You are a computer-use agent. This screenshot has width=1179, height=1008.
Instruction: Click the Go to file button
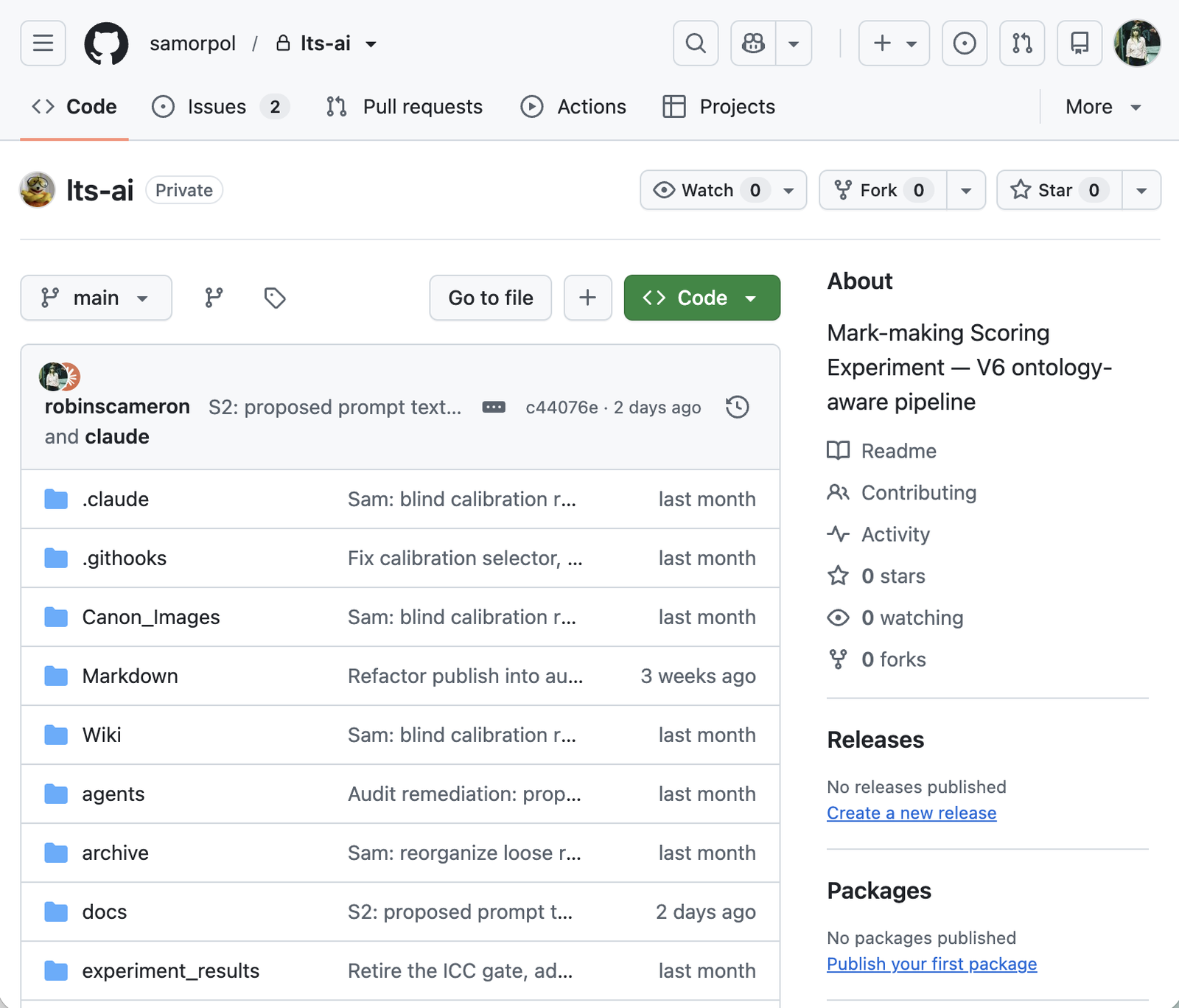coord(491,298)
